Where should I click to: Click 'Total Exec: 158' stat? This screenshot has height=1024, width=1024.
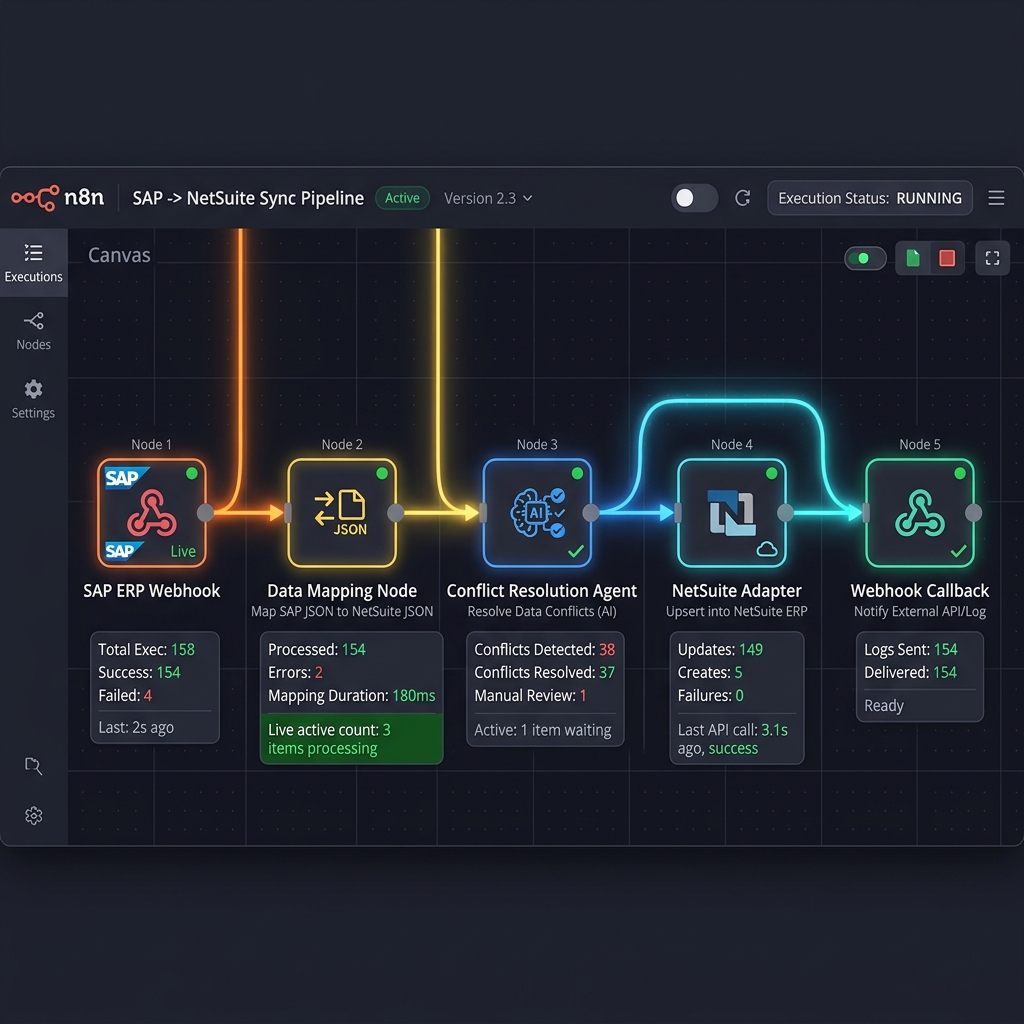pyautogui.click(x=146, y=649)
